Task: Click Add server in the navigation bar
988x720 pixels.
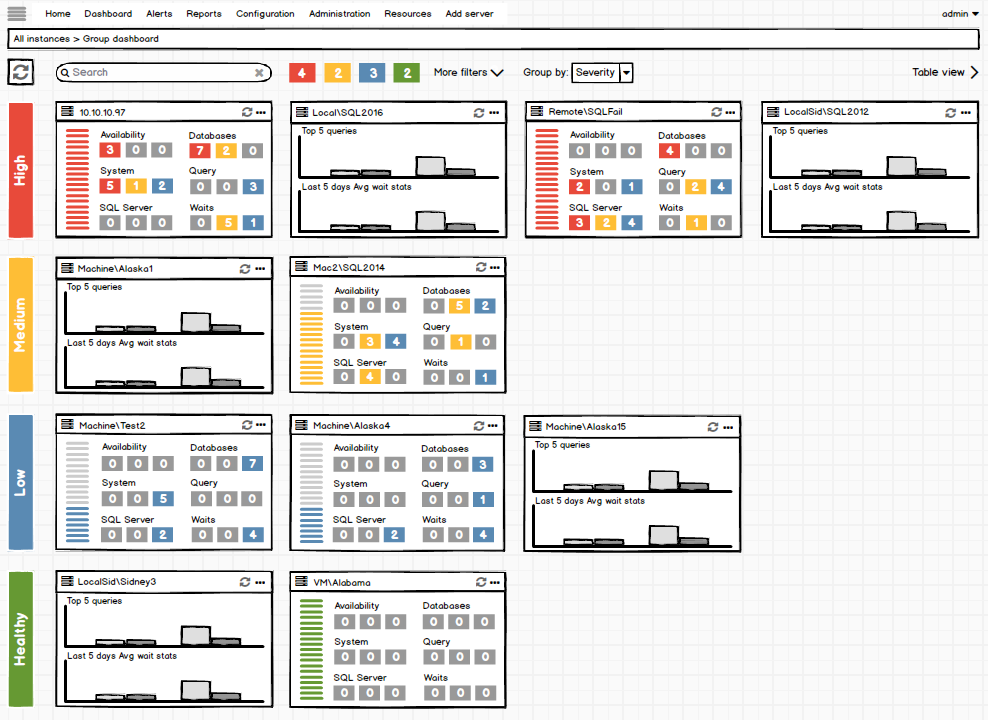Action: click(x=469, y=13)
